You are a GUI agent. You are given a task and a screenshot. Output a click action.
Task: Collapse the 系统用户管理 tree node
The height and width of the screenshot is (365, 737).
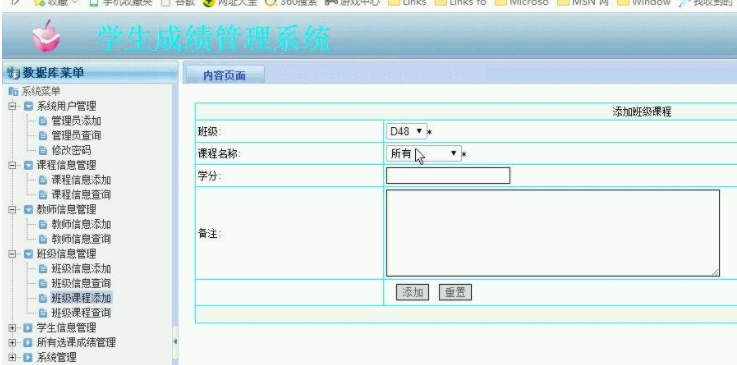tap(12, 106)
